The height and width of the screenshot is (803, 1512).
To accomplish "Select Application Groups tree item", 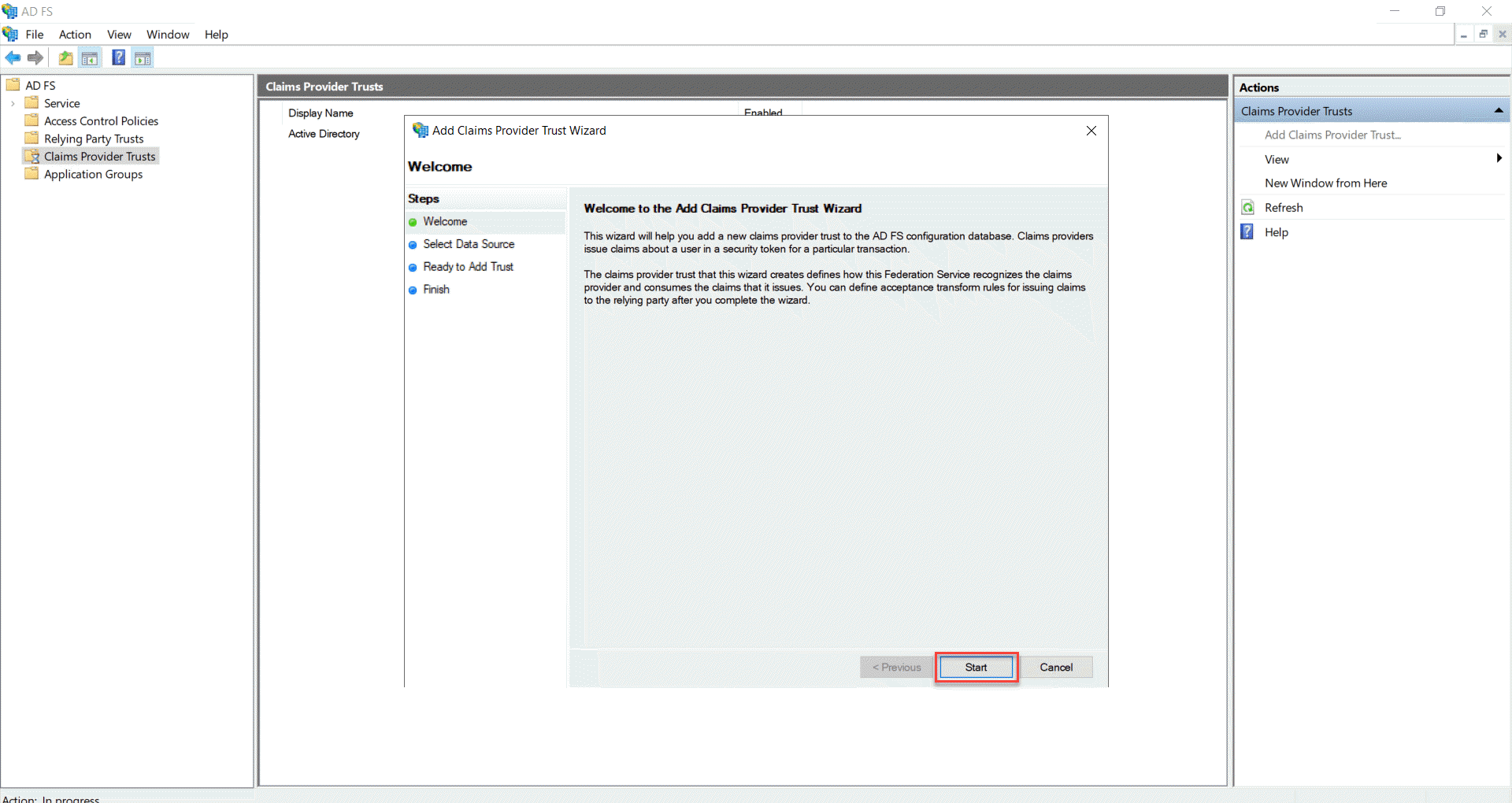I will click(x=94, y=174).
